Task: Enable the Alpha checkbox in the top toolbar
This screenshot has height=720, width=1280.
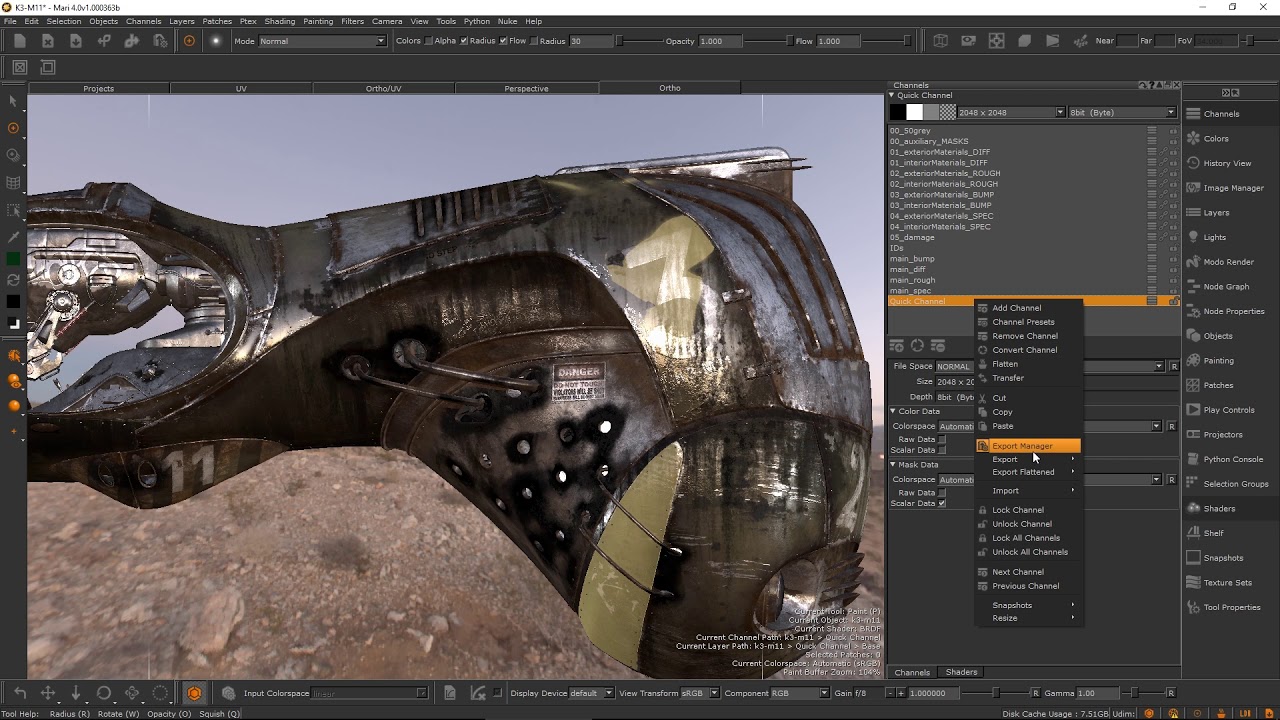Action: pyautogui.click(x=429, y=41)
